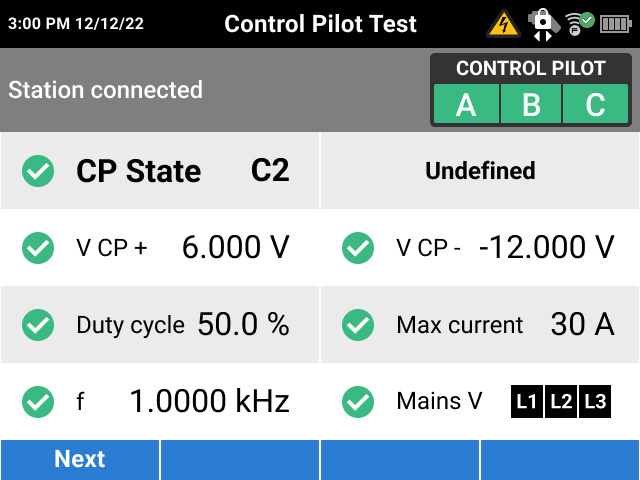Click the Mains V pass checkmark
The image size is (640, 480).
(x=358, y=402)
